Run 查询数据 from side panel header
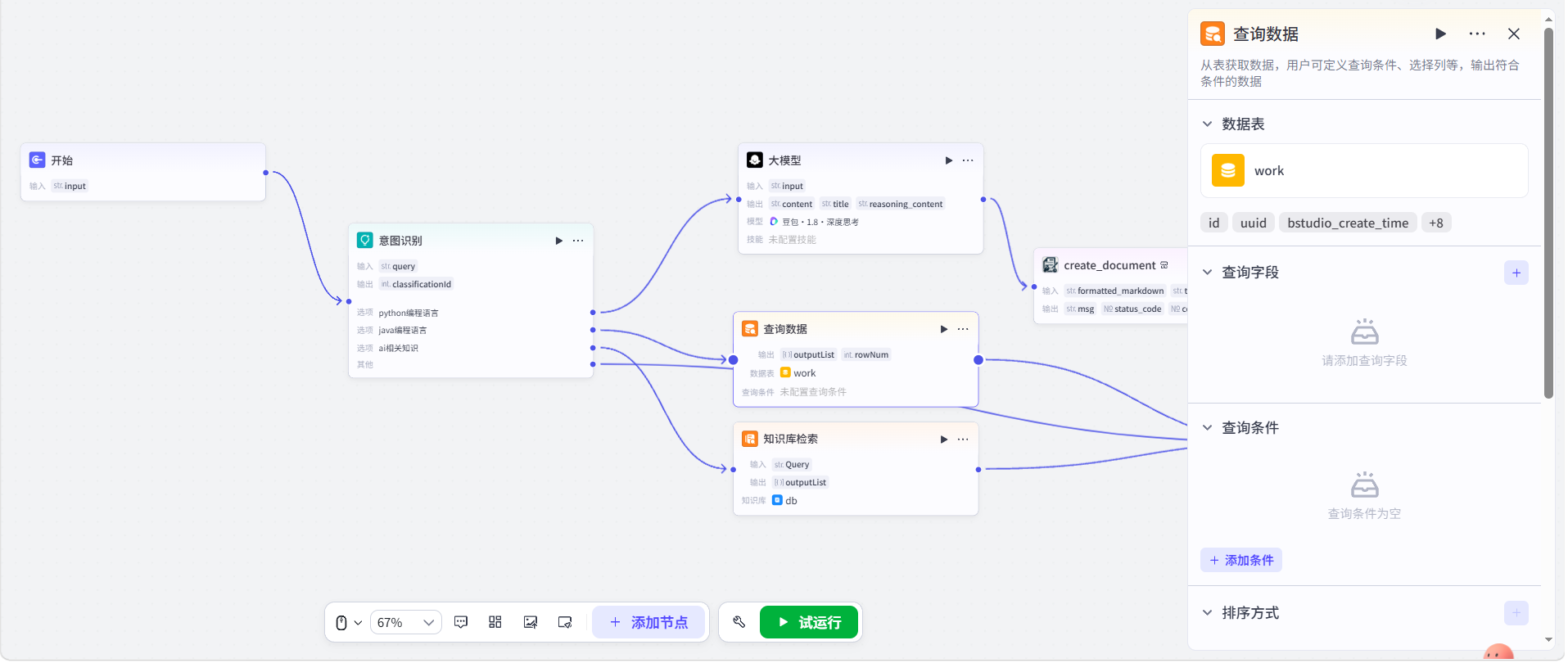Image resolution: width=1568 pixels, height=663 pixels. pyautogui.click(x=1441, y=34)
